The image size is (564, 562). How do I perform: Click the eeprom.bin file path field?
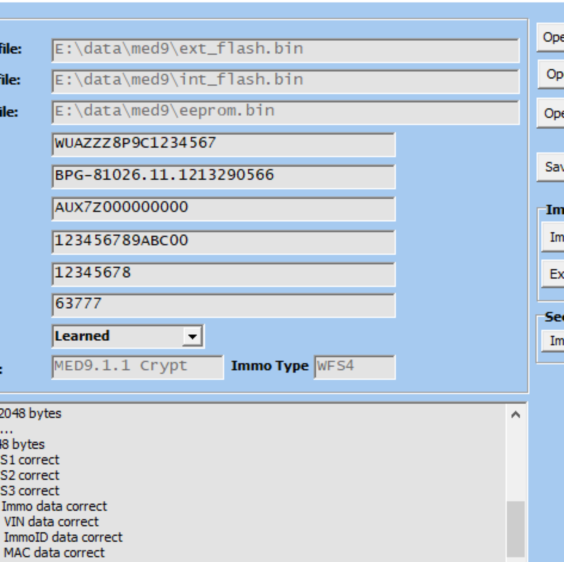[x=286, y=113]
